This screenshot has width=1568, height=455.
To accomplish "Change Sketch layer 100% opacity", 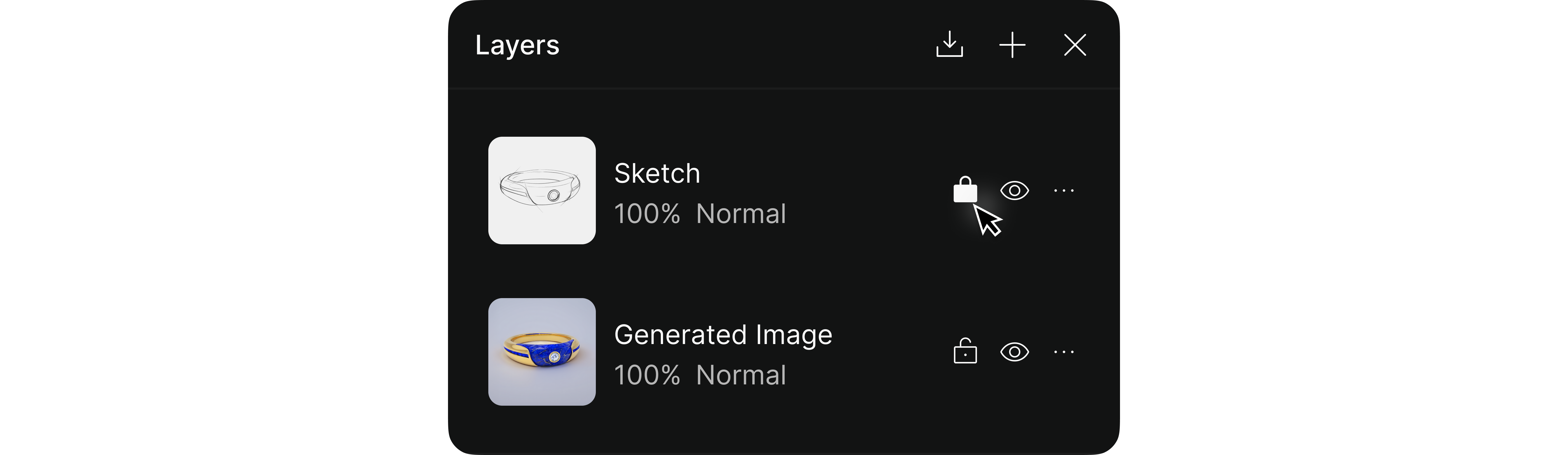I will (647, 214).
